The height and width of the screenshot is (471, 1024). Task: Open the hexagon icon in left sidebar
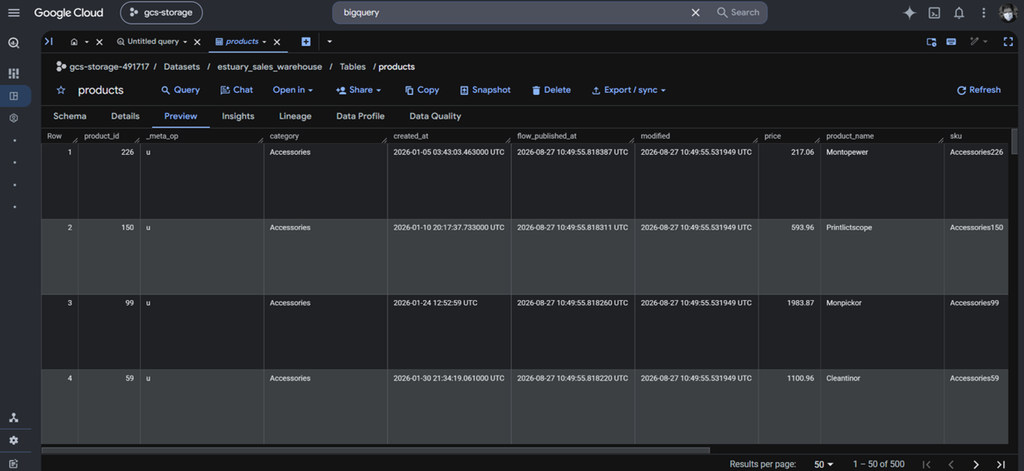[x=14, y=118]
